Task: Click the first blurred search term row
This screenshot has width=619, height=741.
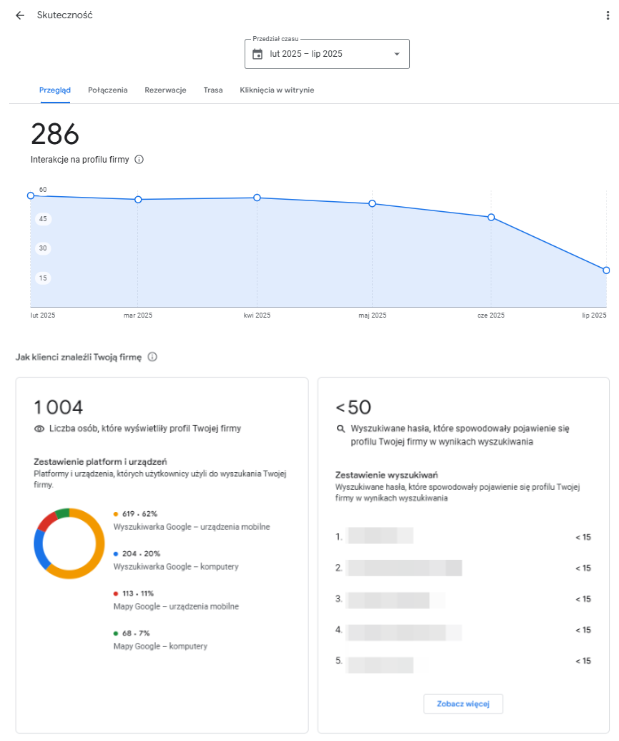Action: (x=463, y=536)
